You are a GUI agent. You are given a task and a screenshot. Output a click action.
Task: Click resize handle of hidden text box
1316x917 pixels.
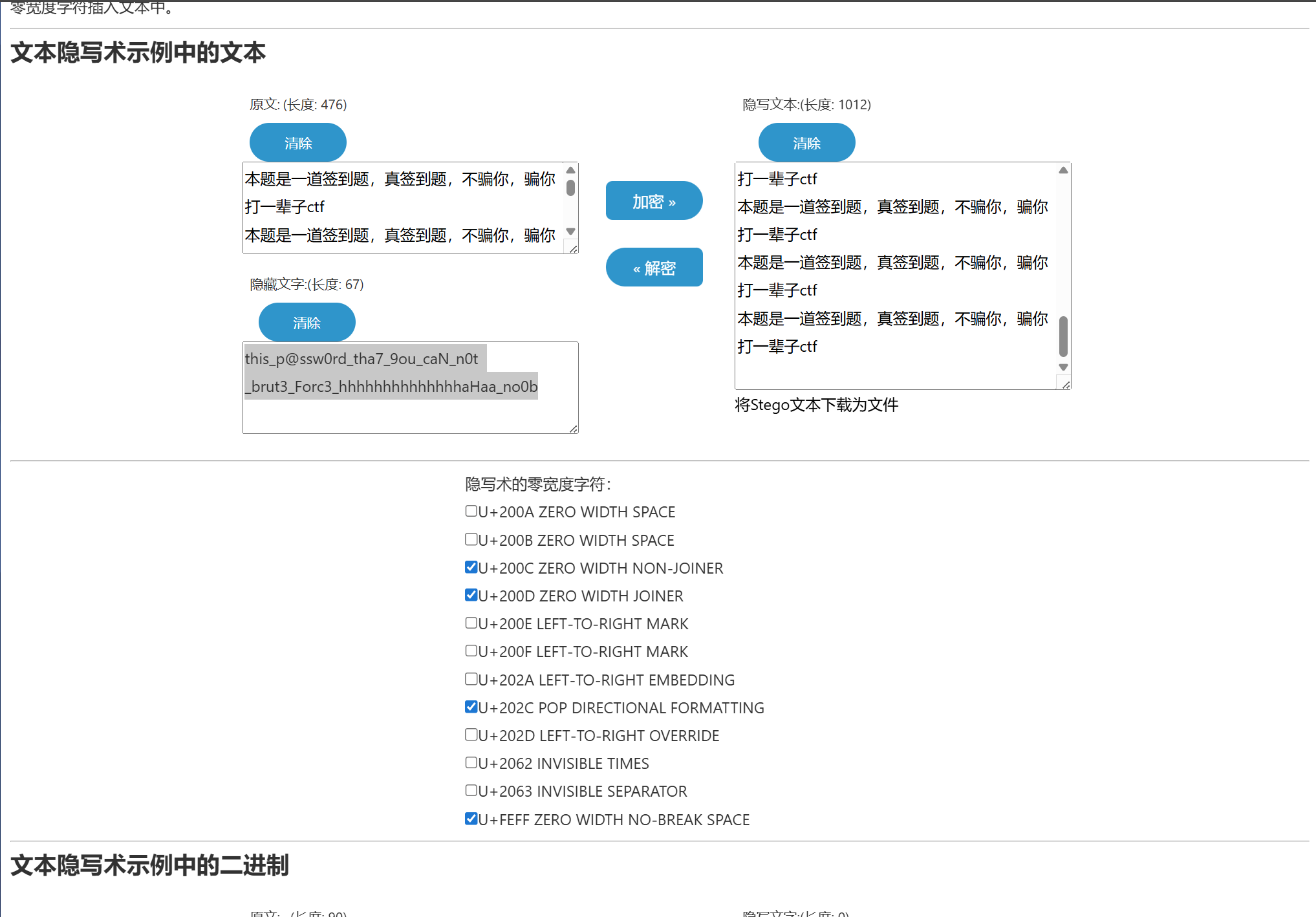pos(573,429)
